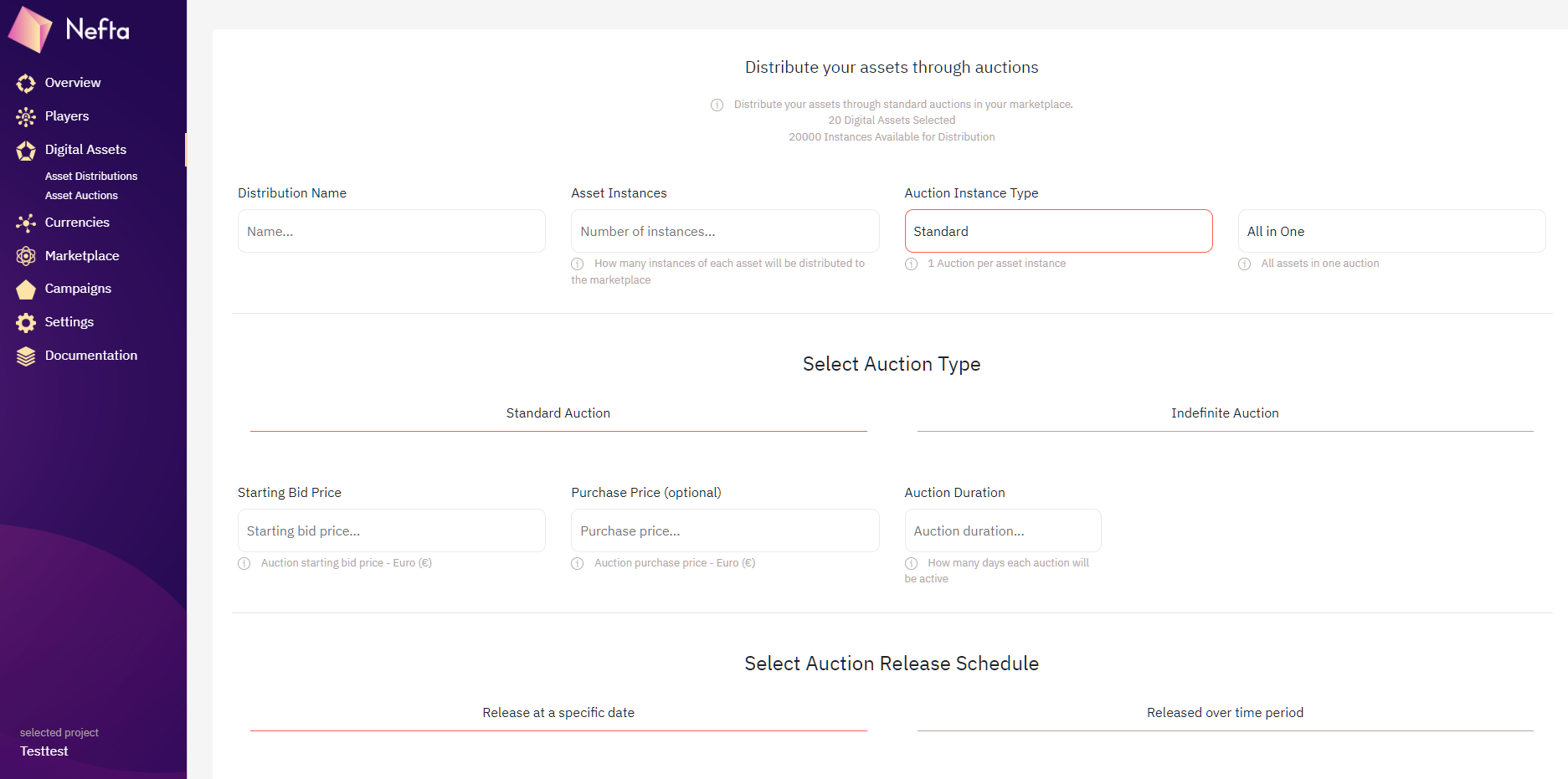Click info icon beside purchase price hint
The width and height of the screenshot is (1568, 779).
click(x=578, y=563)
